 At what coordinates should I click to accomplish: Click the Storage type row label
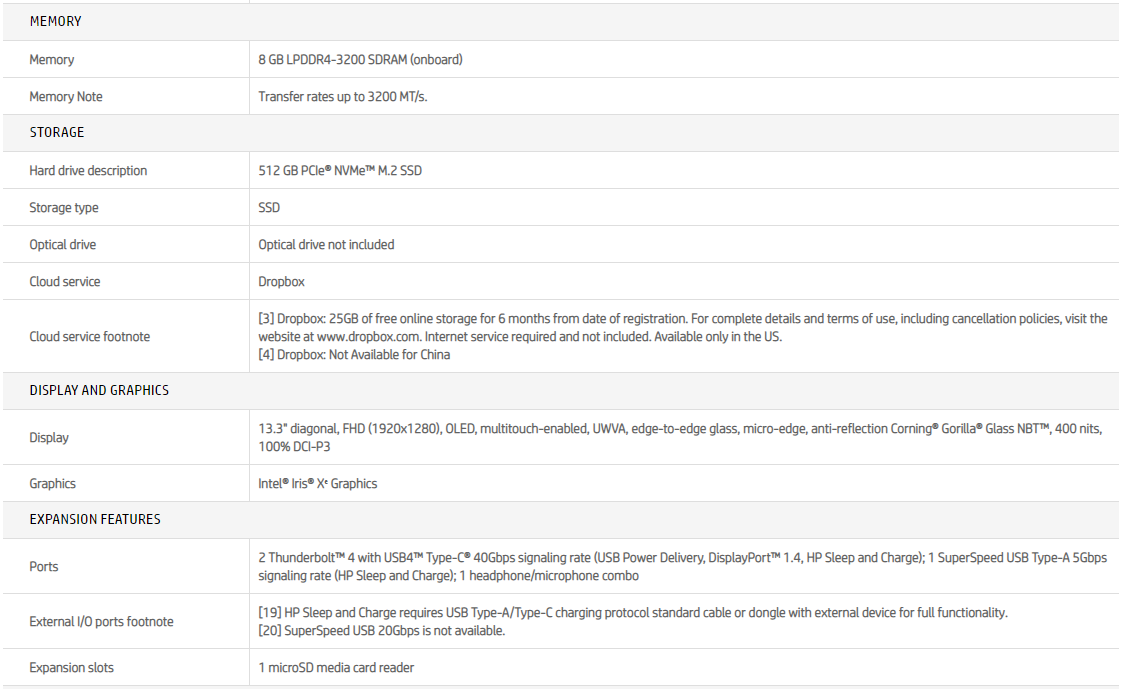pyautogui.click(x=64, y=208)
